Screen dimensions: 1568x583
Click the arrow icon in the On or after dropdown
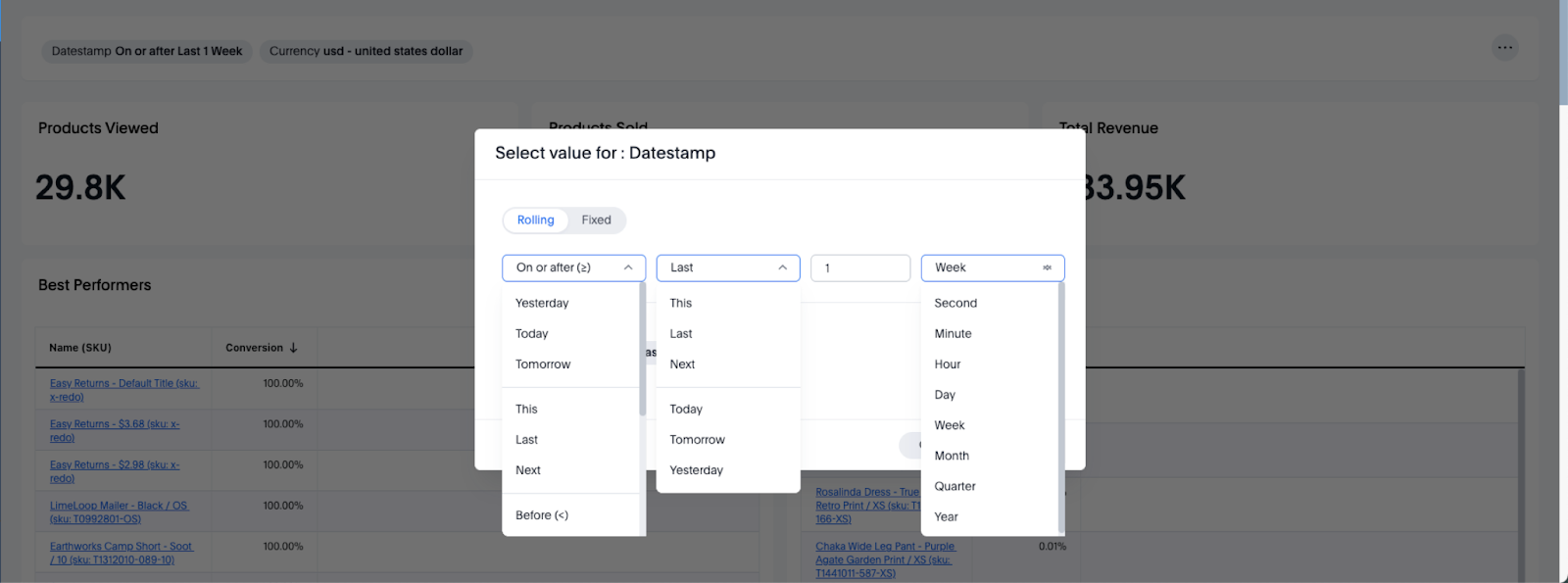(x=631, y=267)
